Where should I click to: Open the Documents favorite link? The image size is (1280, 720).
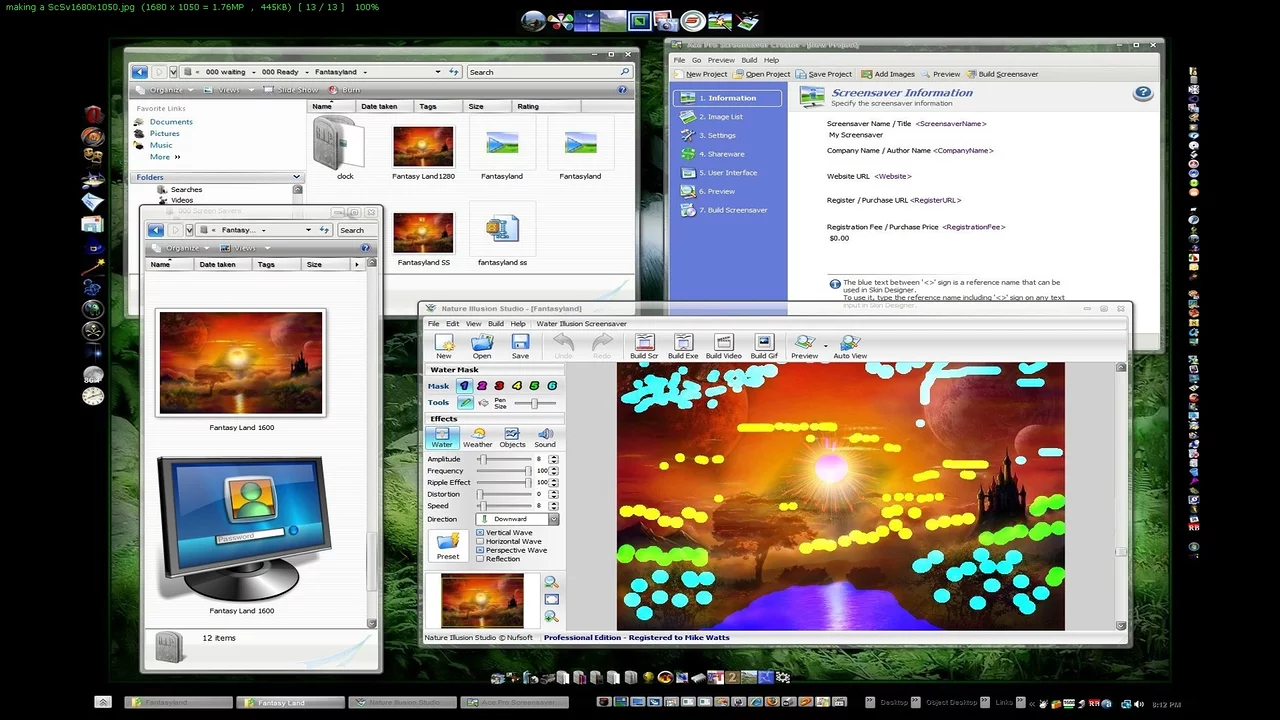coord(171,122)
